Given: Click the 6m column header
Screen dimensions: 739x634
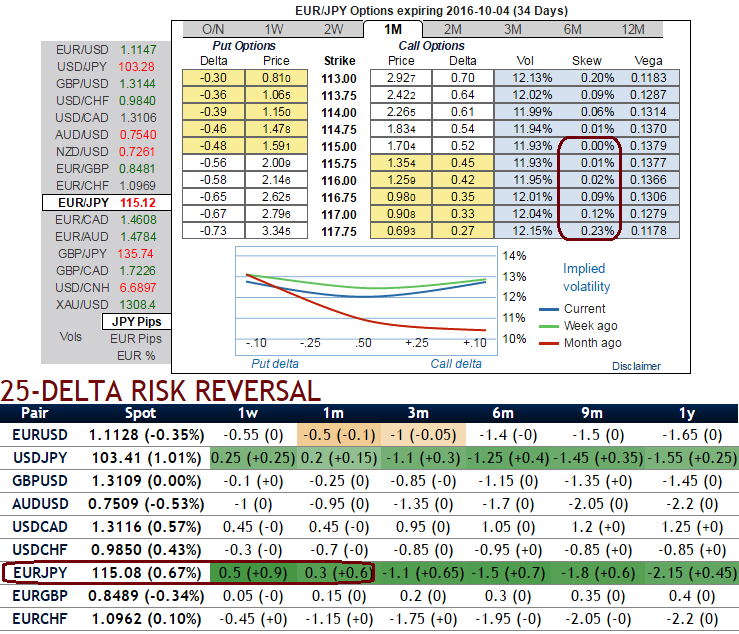Looking at the screenshot, I should (x=503, y=413).
